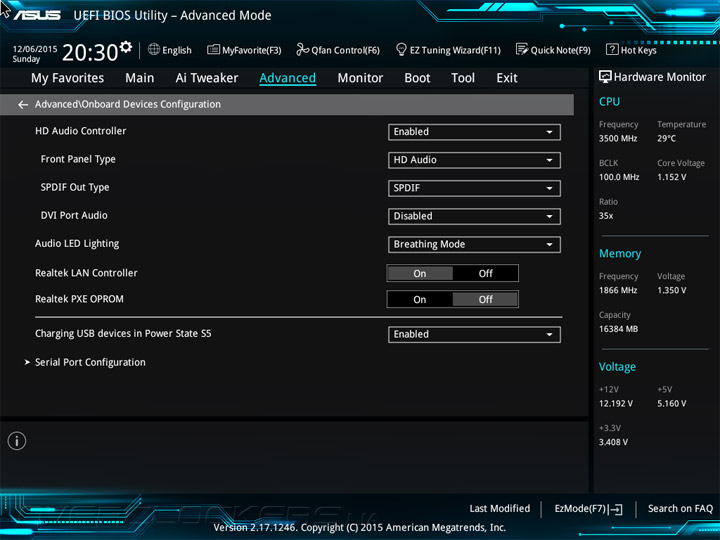
Task: Switch to the Main tab
Action: [x=140, y=78]
